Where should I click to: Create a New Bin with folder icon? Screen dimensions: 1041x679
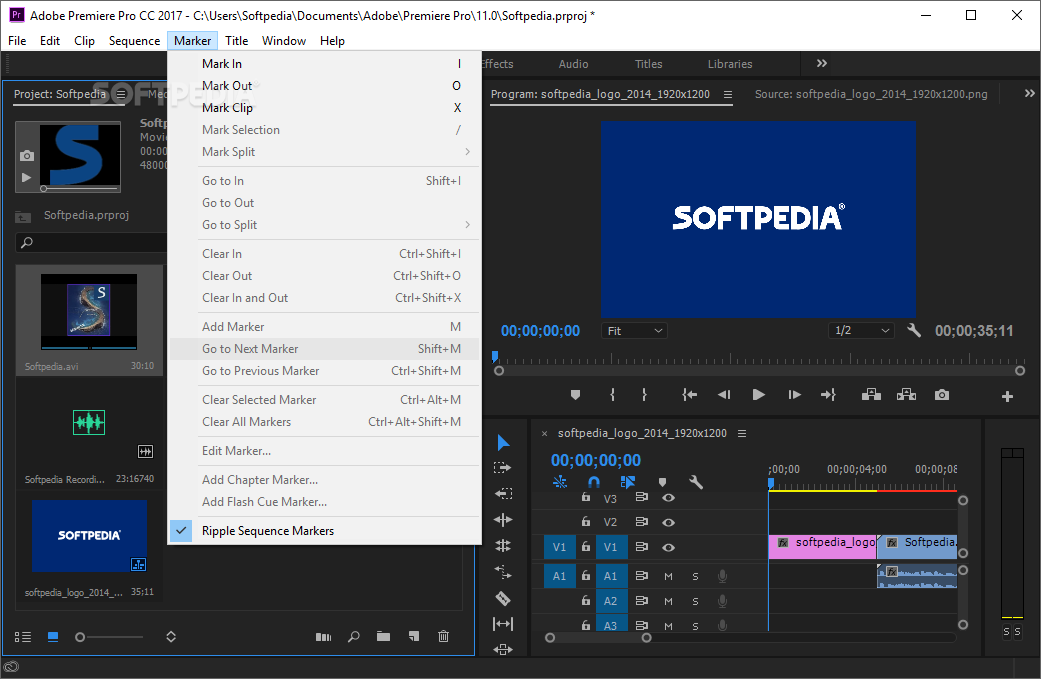pos(383,637)
